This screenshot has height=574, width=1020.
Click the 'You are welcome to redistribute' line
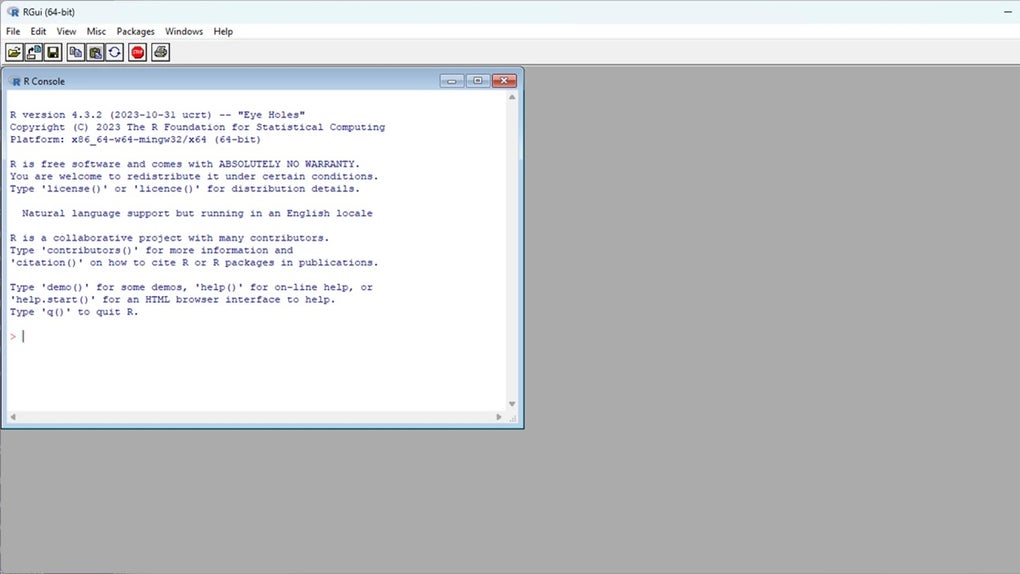(194, 176)
